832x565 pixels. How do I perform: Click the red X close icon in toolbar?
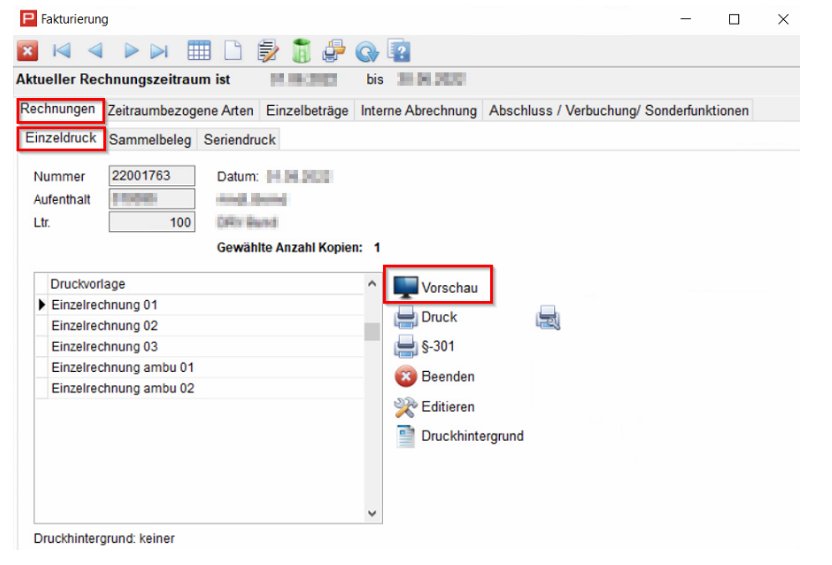click(27, 51)
